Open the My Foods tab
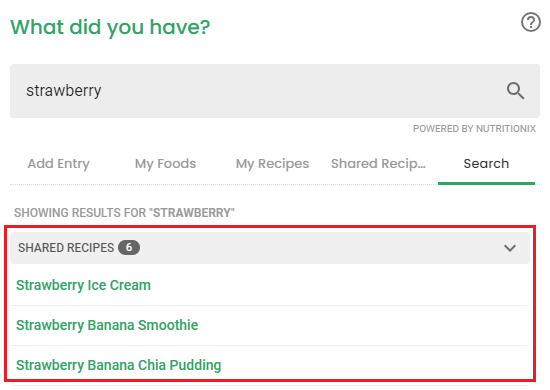550x390 pixels. (166, 164)
